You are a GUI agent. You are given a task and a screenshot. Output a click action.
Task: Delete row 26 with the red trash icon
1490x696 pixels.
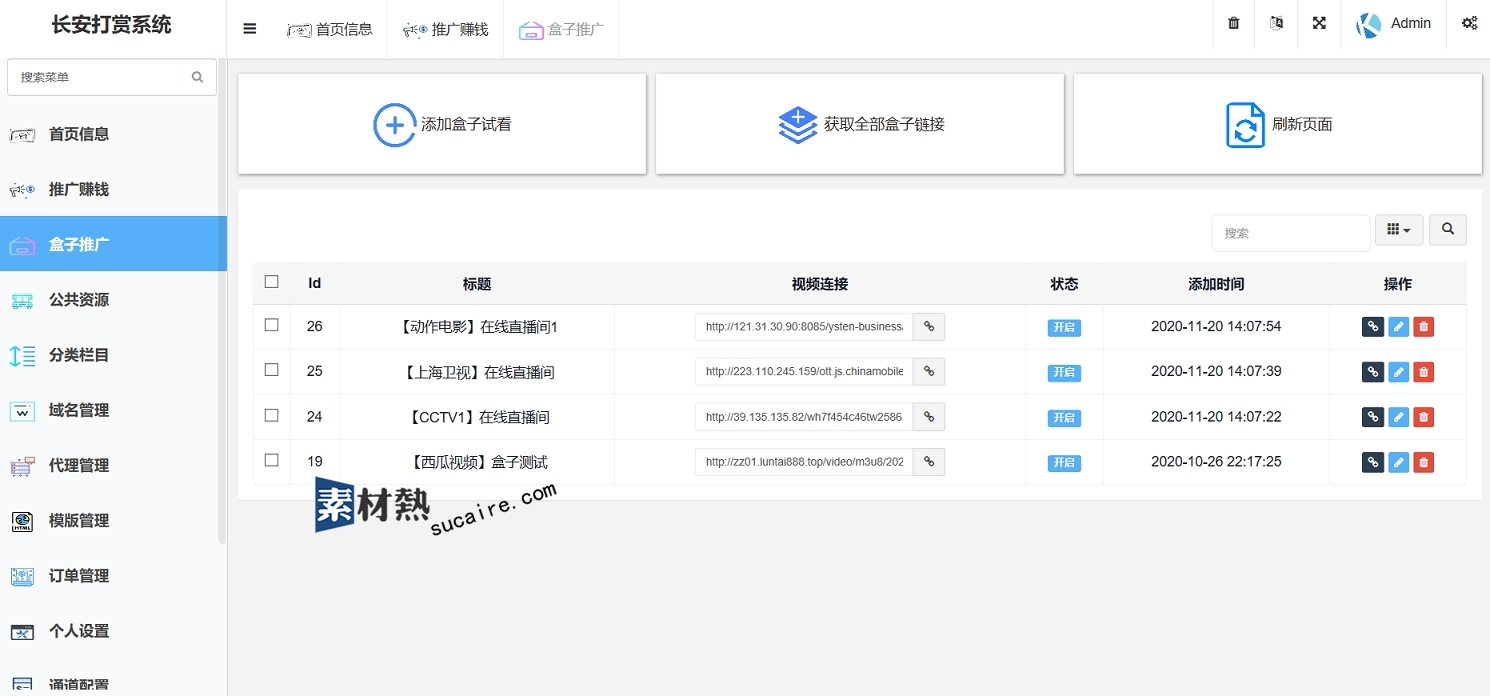(1424, 327)
